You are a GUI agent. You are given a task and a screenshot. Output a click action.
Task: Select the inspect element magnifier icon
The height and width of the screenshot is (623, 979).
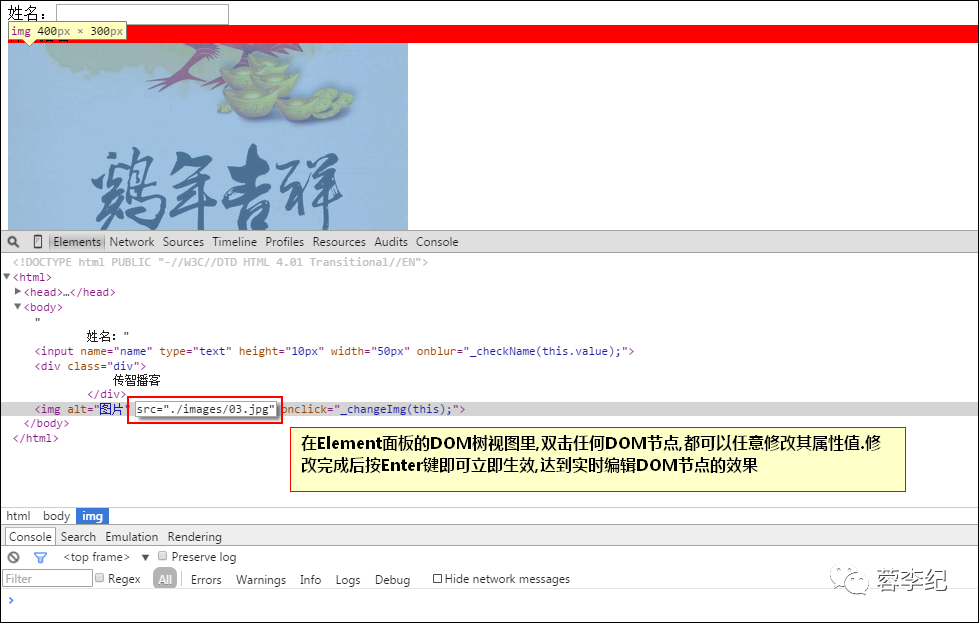(13, 241)
